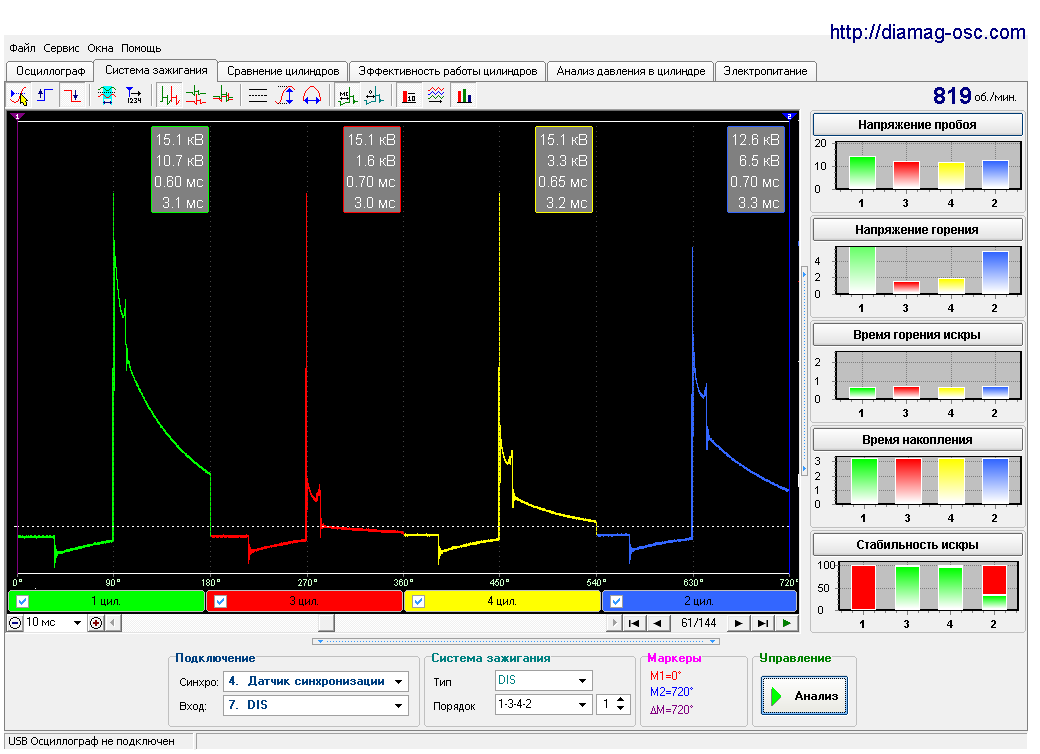Start playback with the green play arrow

click(787, 623)
